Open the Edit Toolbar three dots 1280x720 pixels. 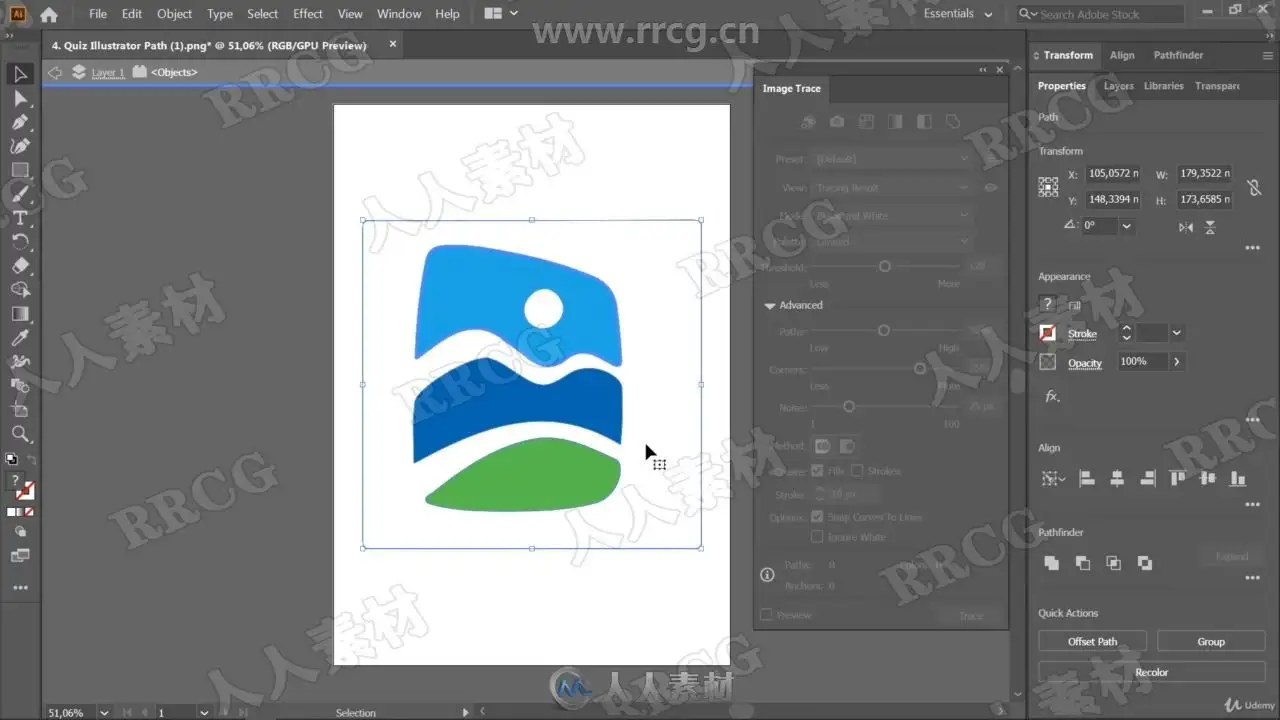point(20,588)
